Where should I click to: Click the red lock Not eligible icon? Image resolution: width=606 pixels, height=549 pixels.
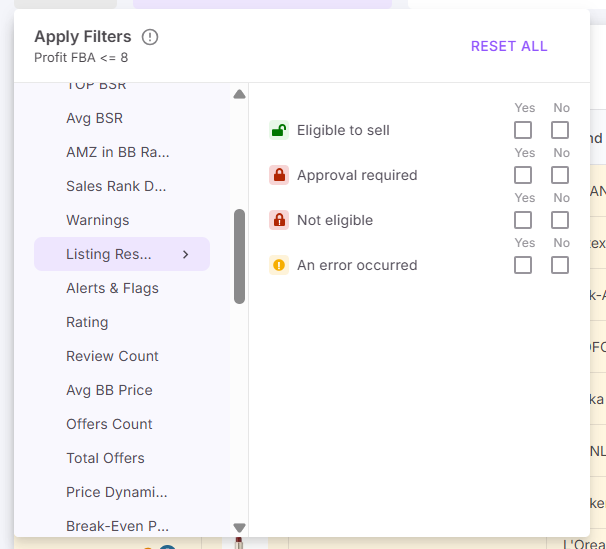click(x=279, y=220)
